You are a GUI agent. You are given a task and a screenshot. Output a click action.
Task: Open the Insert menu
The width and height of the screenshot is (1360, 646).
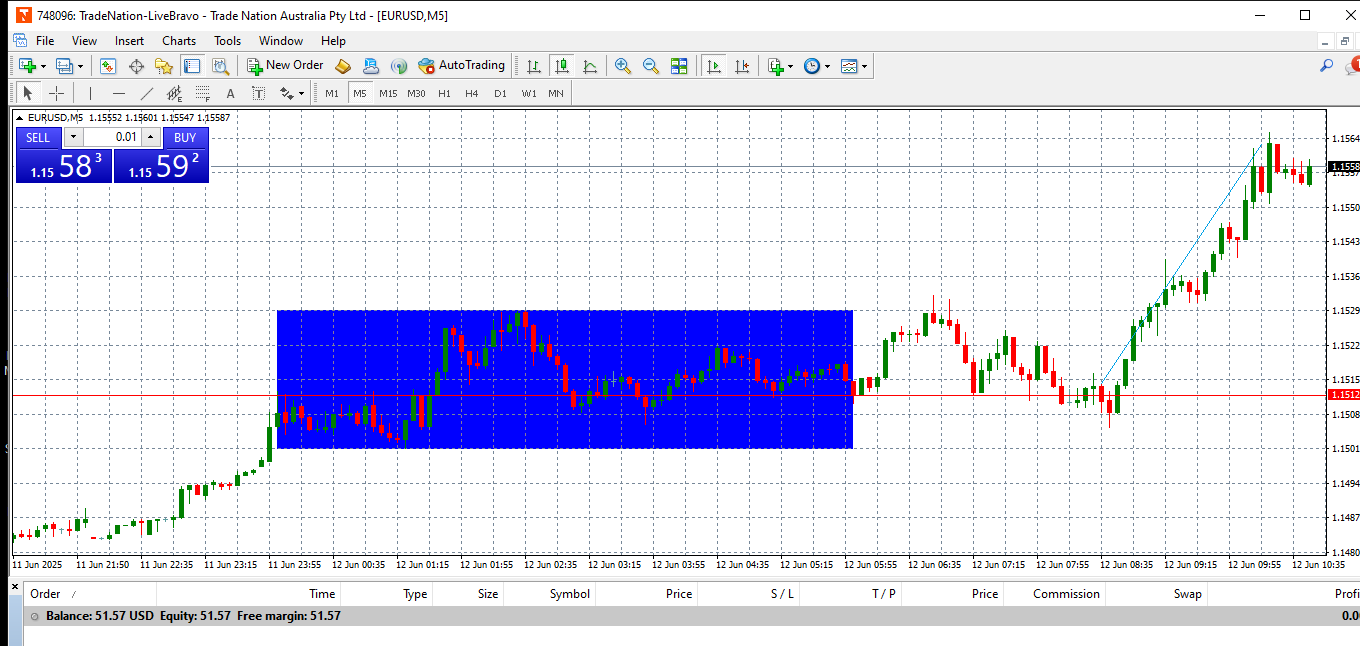[x=129, y=41]
